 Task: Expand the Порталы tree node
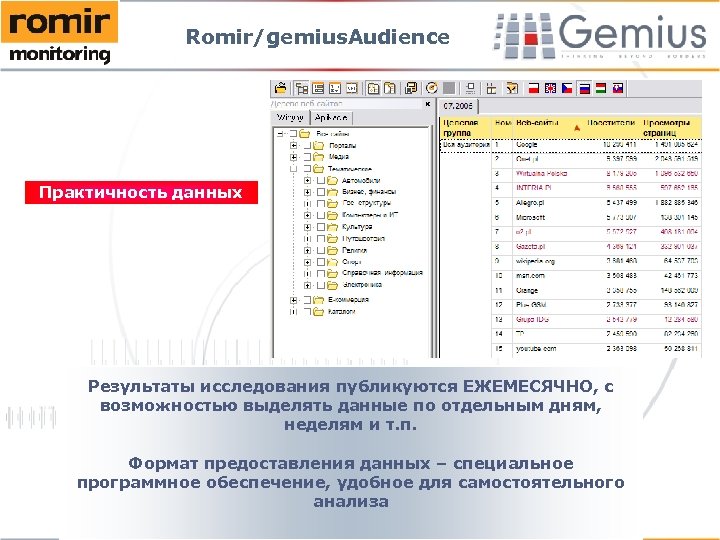pos(294,146)
